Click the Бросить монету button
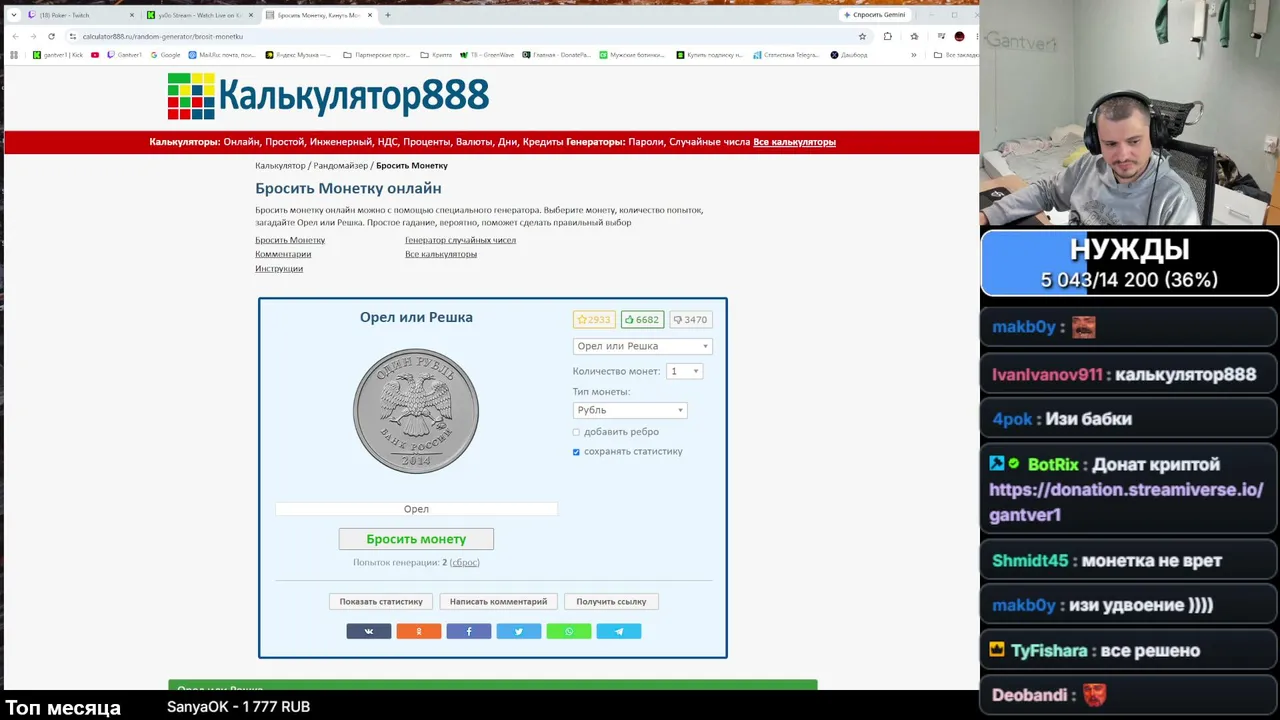This screenshot has height=720, width=1280. coord(416,539)
